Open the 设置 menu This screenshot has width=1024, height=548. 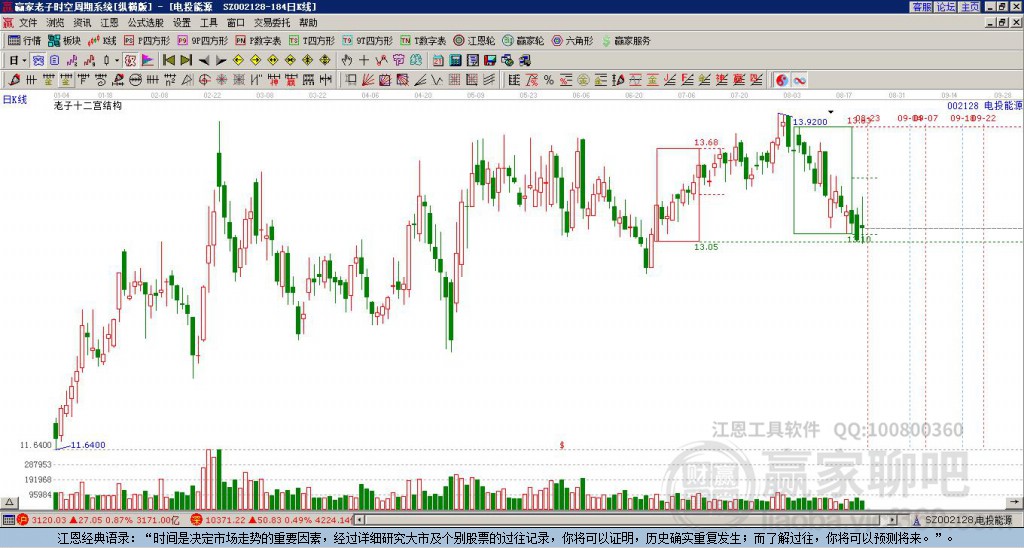(x=182, y=23)
